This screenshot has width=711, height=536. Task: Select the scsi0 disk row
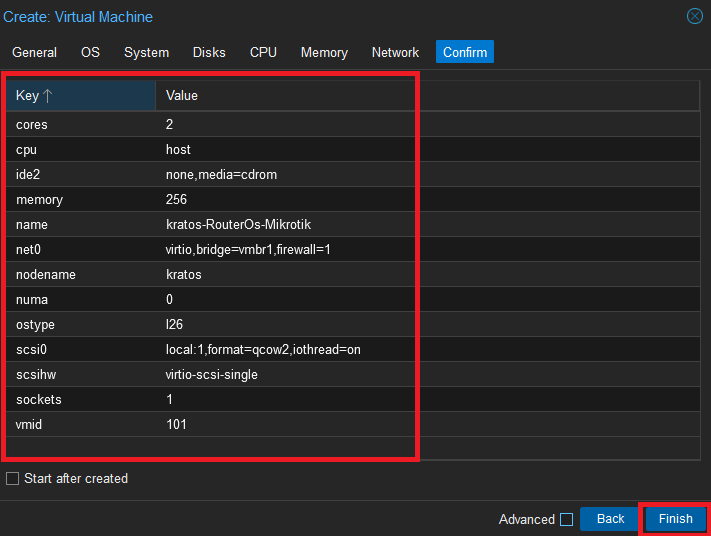click(x=353, y=350)
